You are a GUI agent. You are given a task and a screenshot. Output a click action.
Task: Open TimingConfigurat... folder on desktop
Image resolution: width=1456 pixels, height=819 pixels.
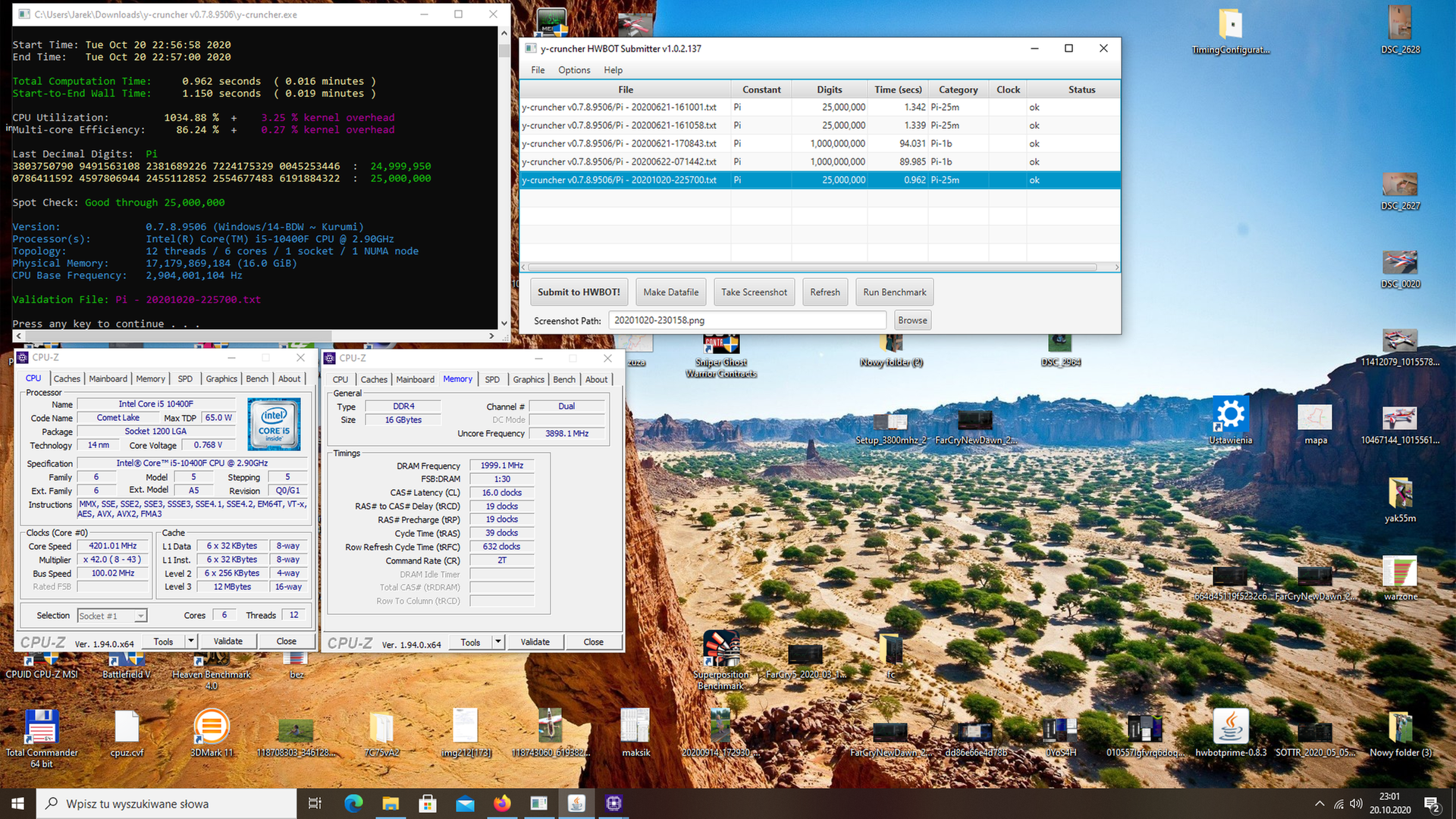1230,30
